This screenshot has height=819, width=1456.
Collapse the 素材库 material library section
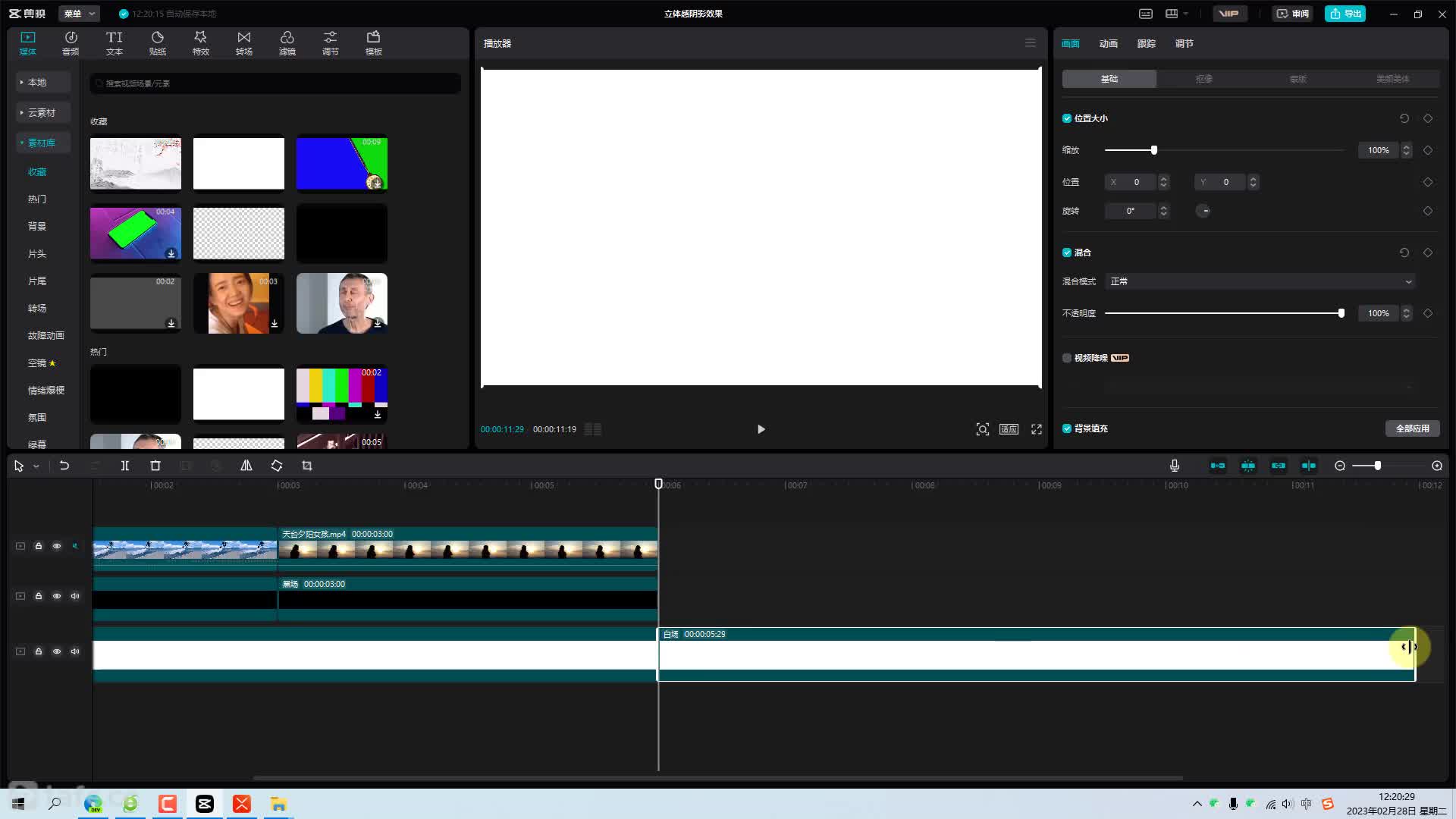click(x=43, y=143)
